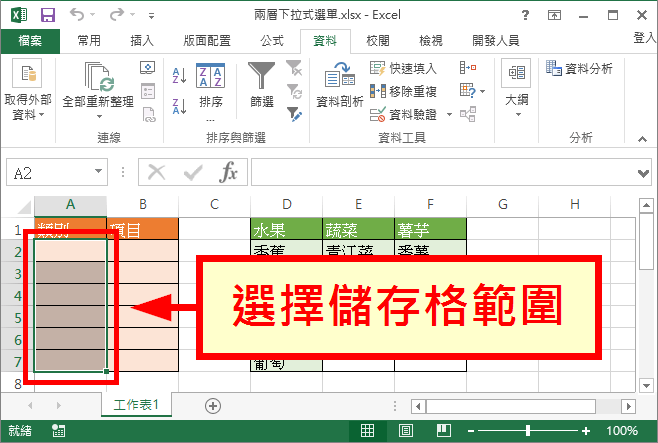Open the 檔案 File tab

point(30,41)
